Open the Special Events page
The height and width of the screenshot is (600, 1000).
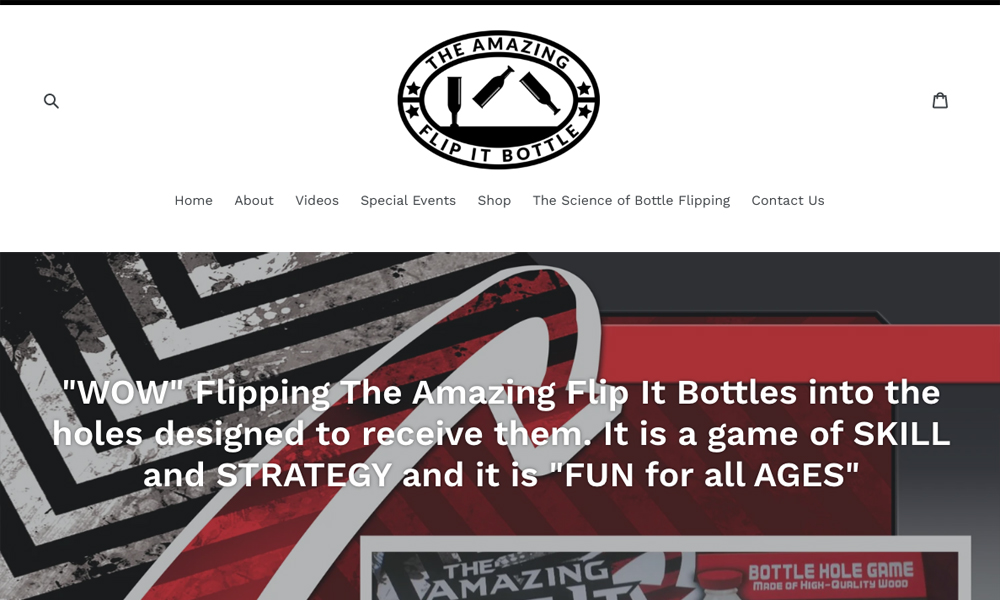click(x=408, y=200)
